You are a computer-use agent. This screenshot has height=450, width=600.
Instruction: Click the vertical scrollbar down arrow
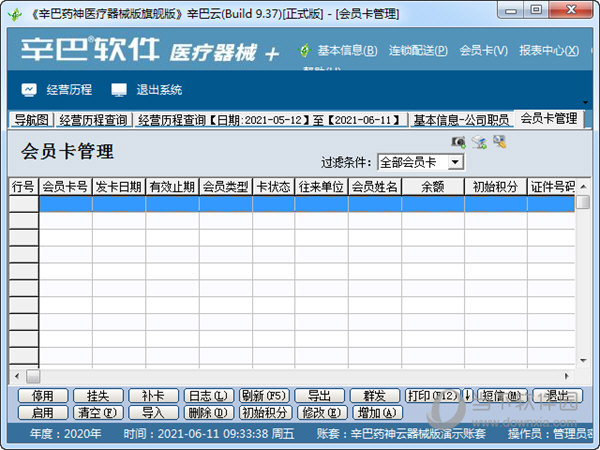coord(583,360)
